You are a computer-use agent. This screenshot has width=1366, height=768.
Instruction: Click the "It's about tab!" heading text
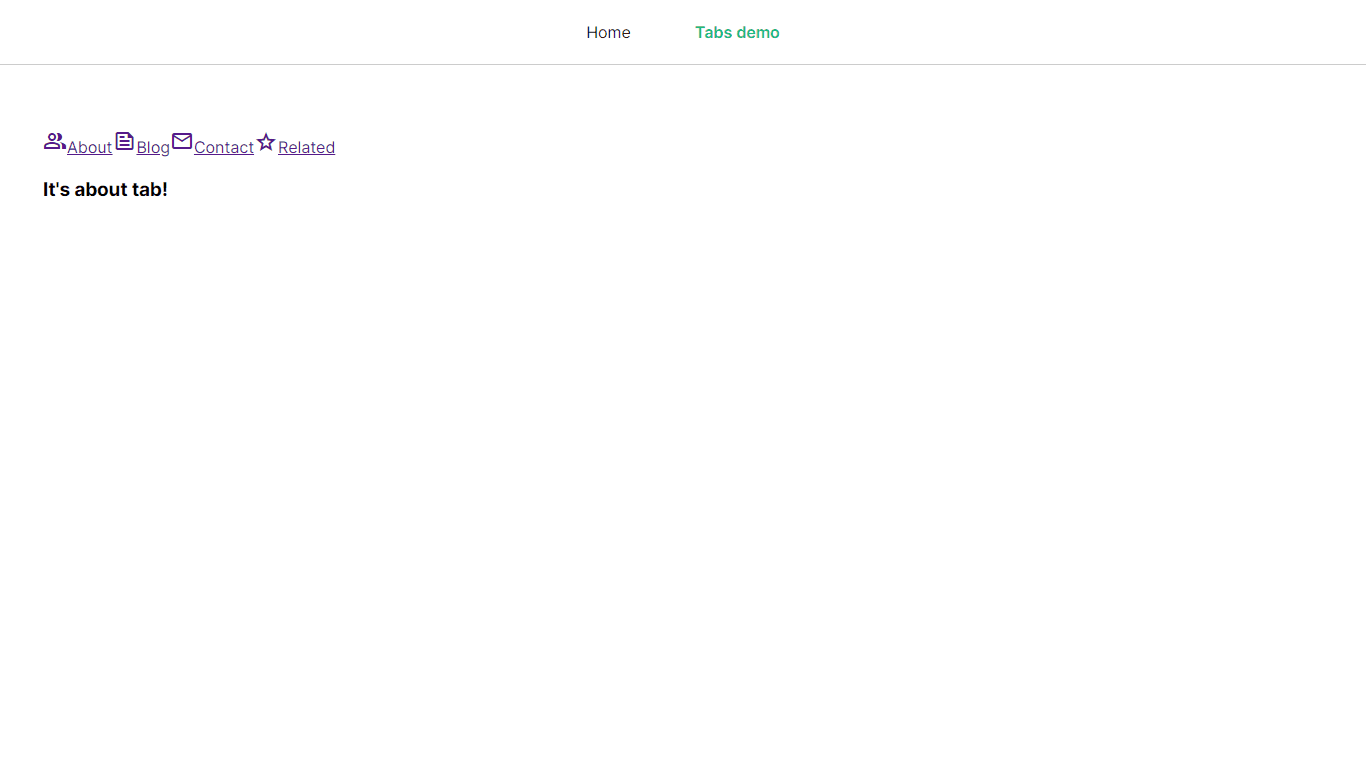point(105,189)
